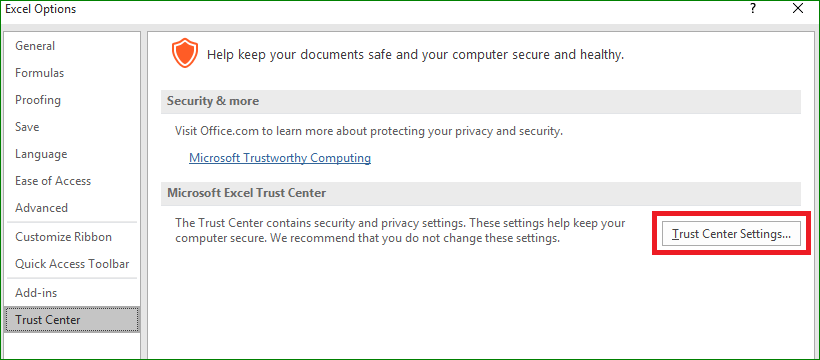Click the Microsoft Excel Trust Center header
Viewport: 820px width, 360px height.
click(481, 194)
